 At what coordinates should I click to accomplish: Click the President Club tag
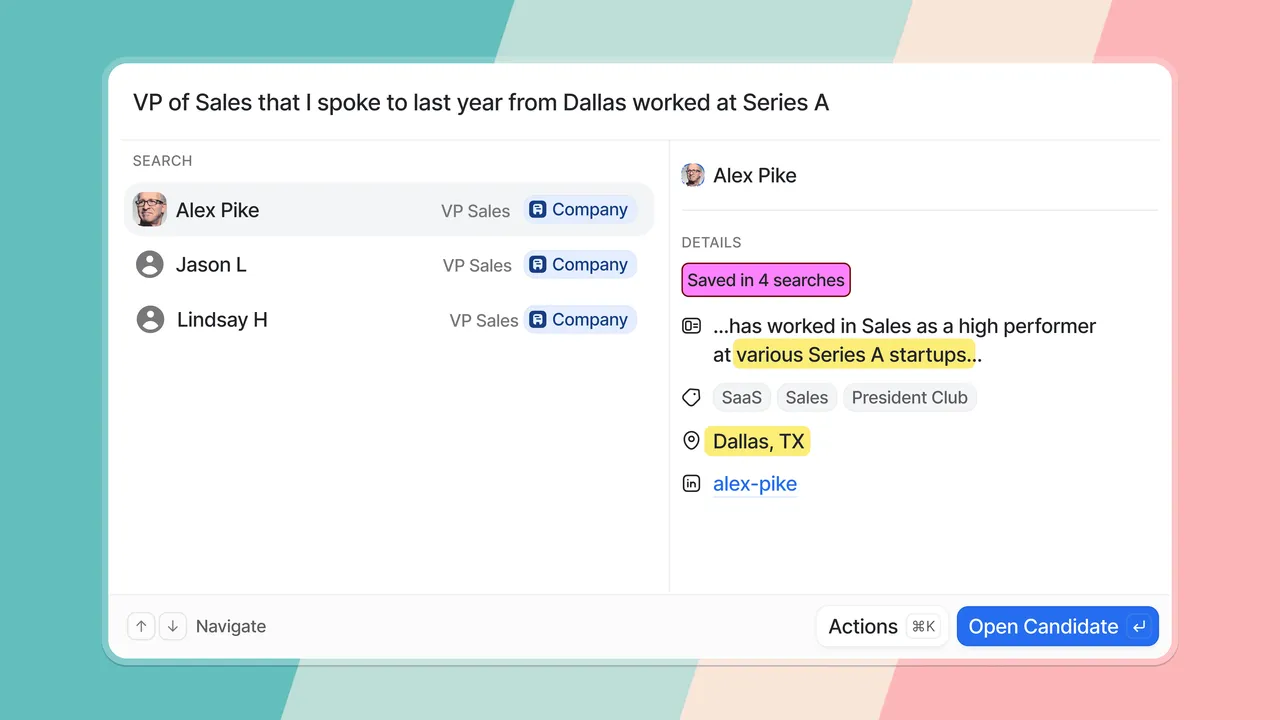[x=910, y=397]
